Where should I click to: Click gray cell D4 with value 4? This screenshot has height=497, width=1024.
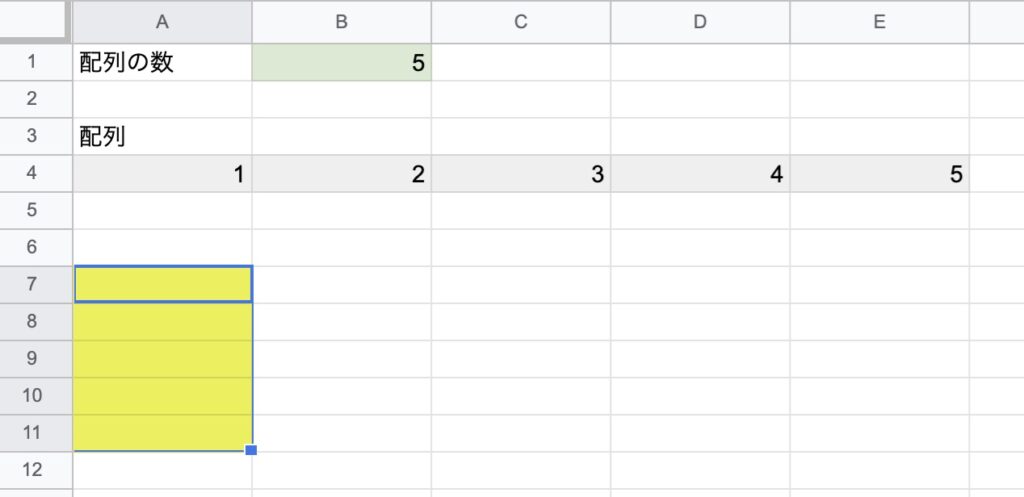click(700, 174)
